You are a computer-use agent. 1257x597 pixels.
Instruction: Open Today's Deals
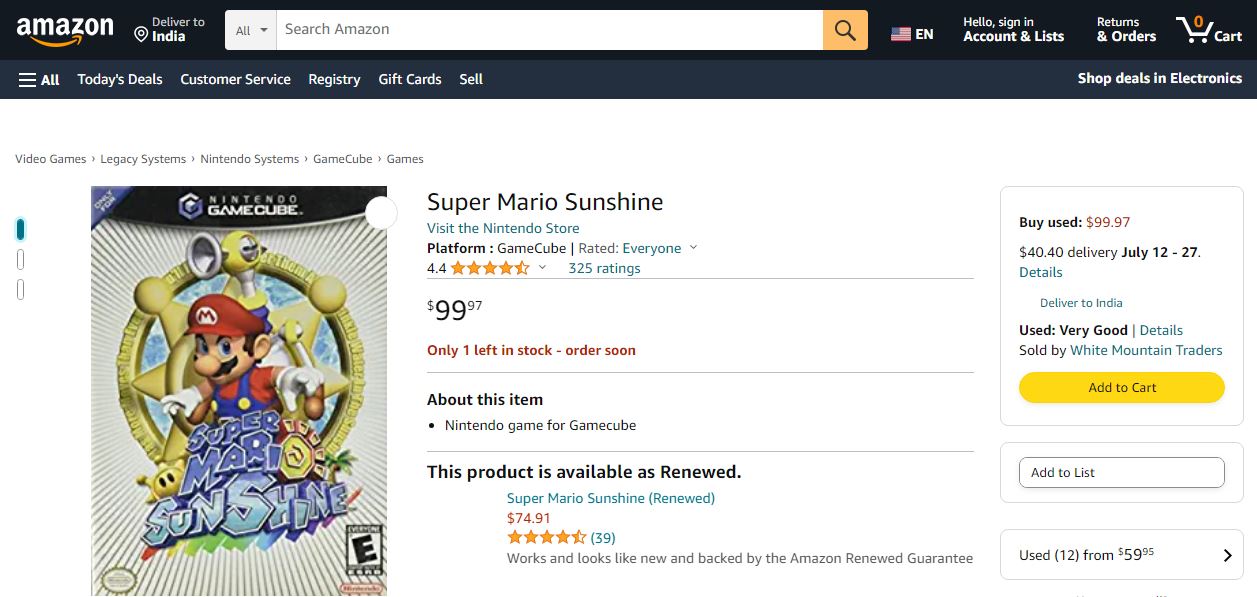point(119,79)
